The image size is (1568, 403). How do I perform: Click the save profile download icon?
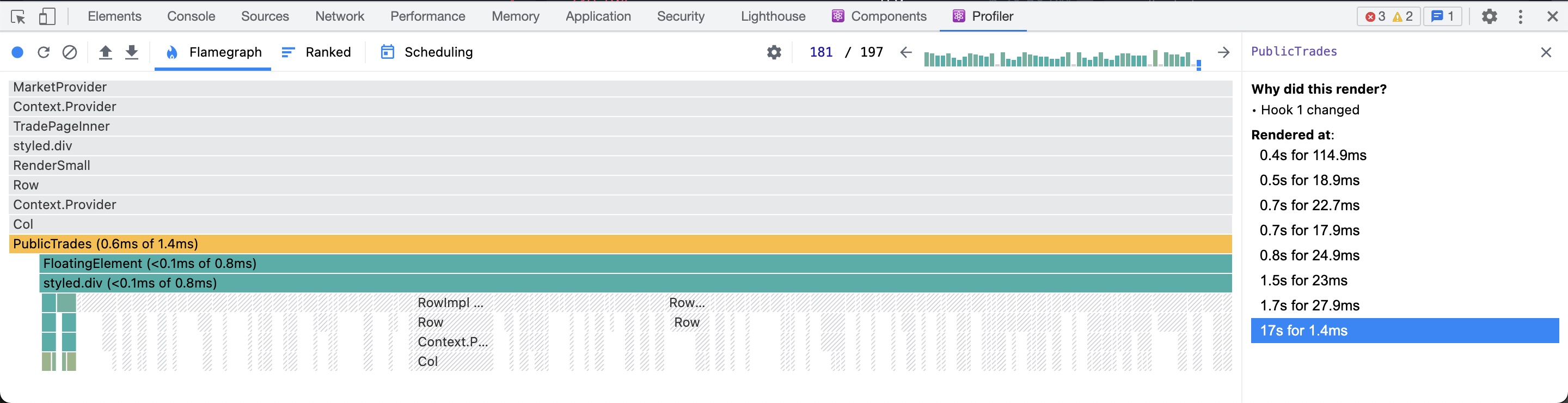coord(131,52)
